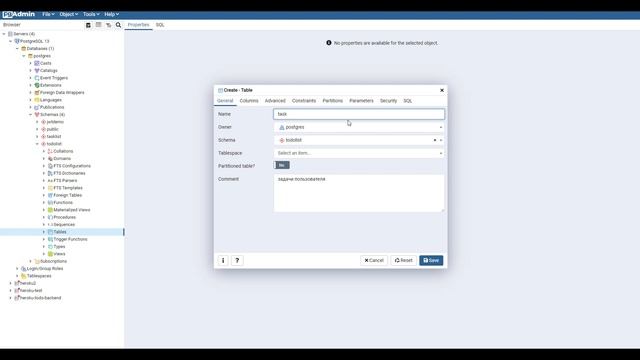The width and height of the screenshot is (640, 360).
Task: Click the Save button
Action: [x=431, y=260]
